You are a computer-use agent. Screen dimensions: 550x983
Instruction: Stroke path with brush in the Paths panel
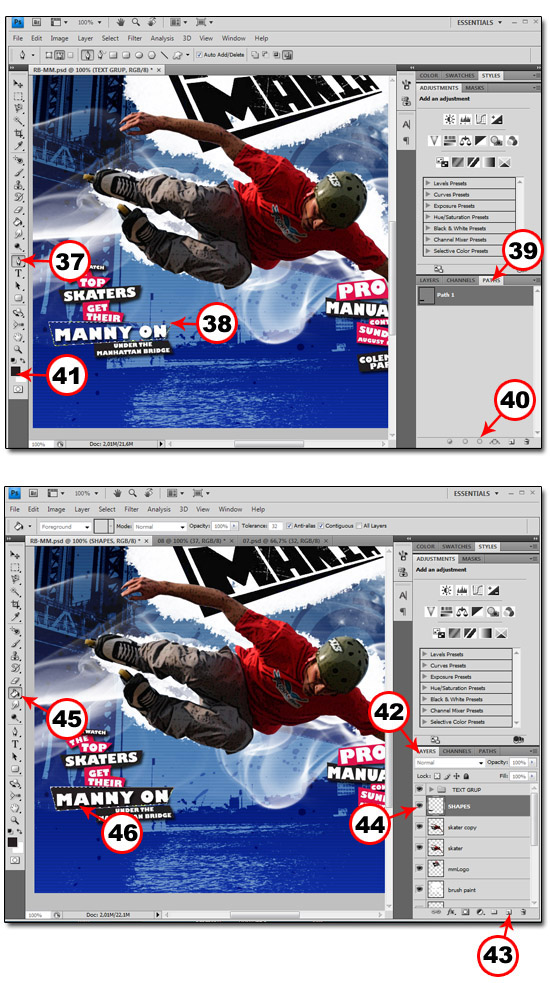tap(465, 441)
